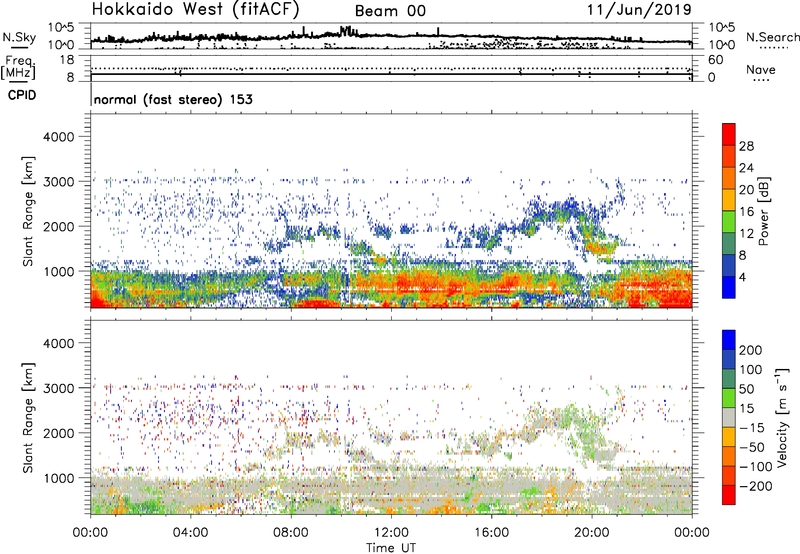Screen dimensions: 800x554
Task: Click the "-50" velocity colorbar label
Action: [x=751, y=447]
